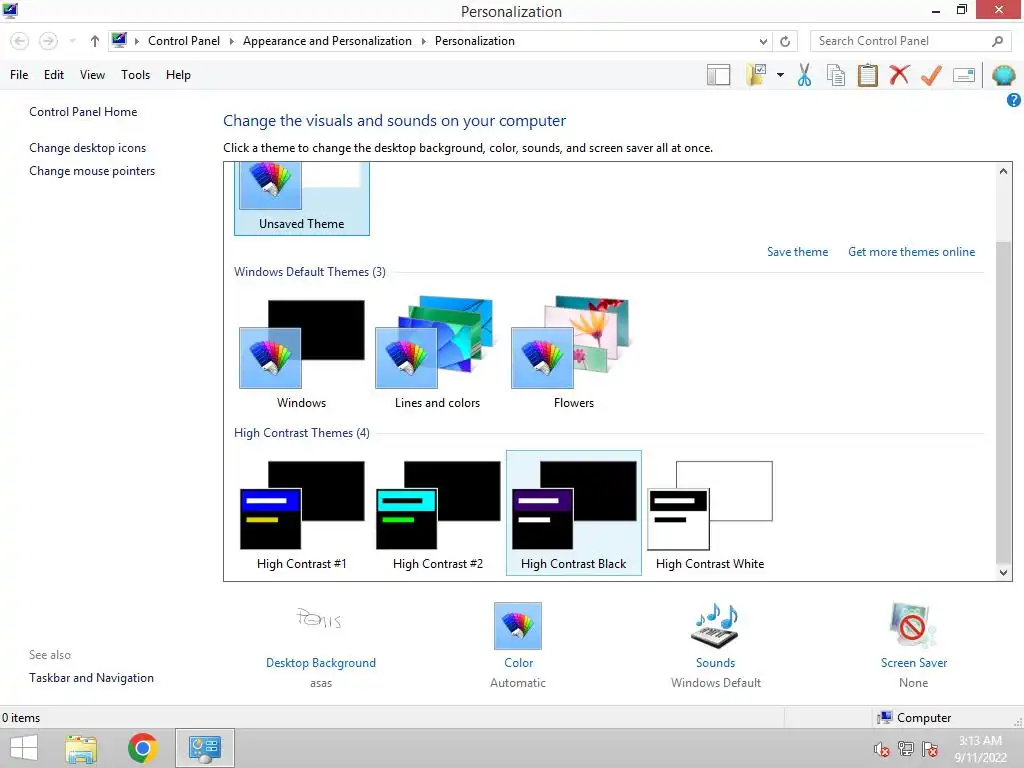1024x768 pixels.
Task: Click Windows Default Themes (3) heading
Action: click(310, 272)
